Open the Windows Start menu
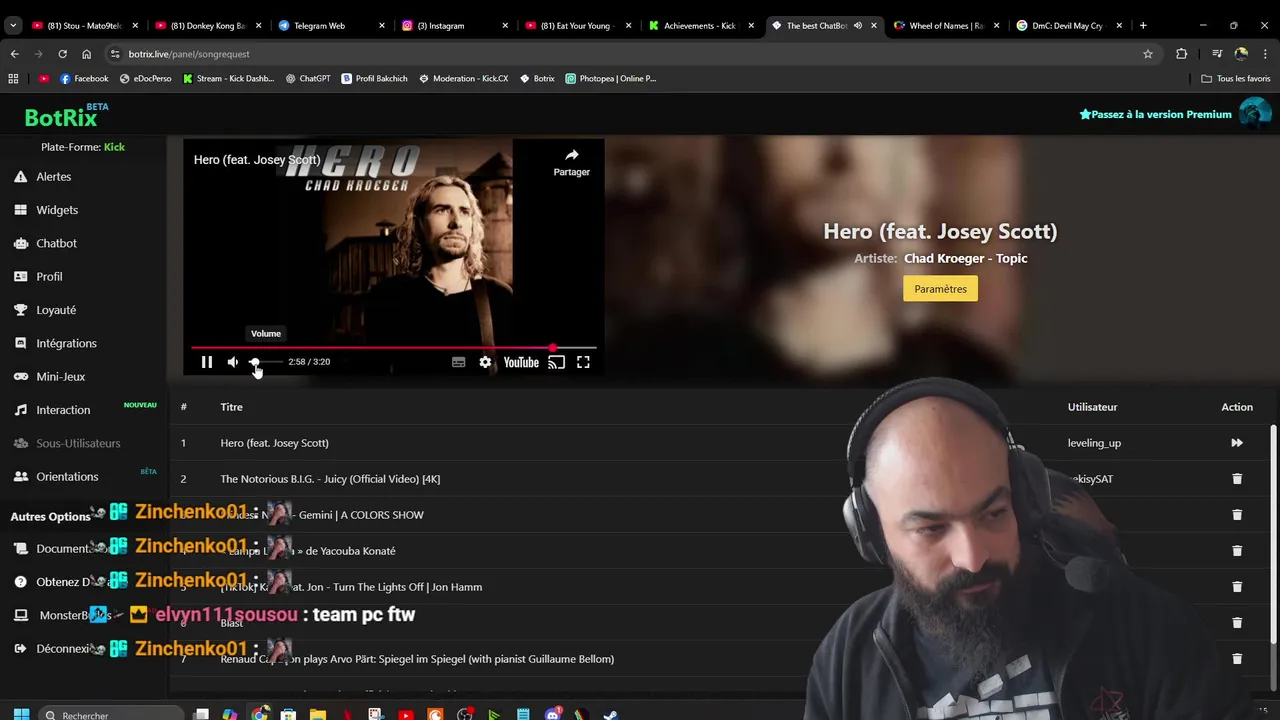The image size is (1280, 720). (21, 714)
